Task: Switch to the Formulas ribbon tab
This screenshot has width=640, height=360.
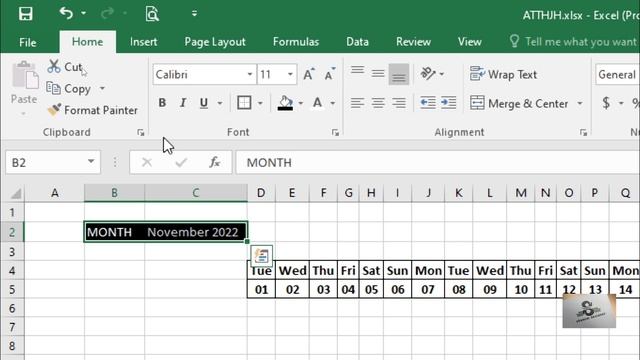Action: pos(296,42)
